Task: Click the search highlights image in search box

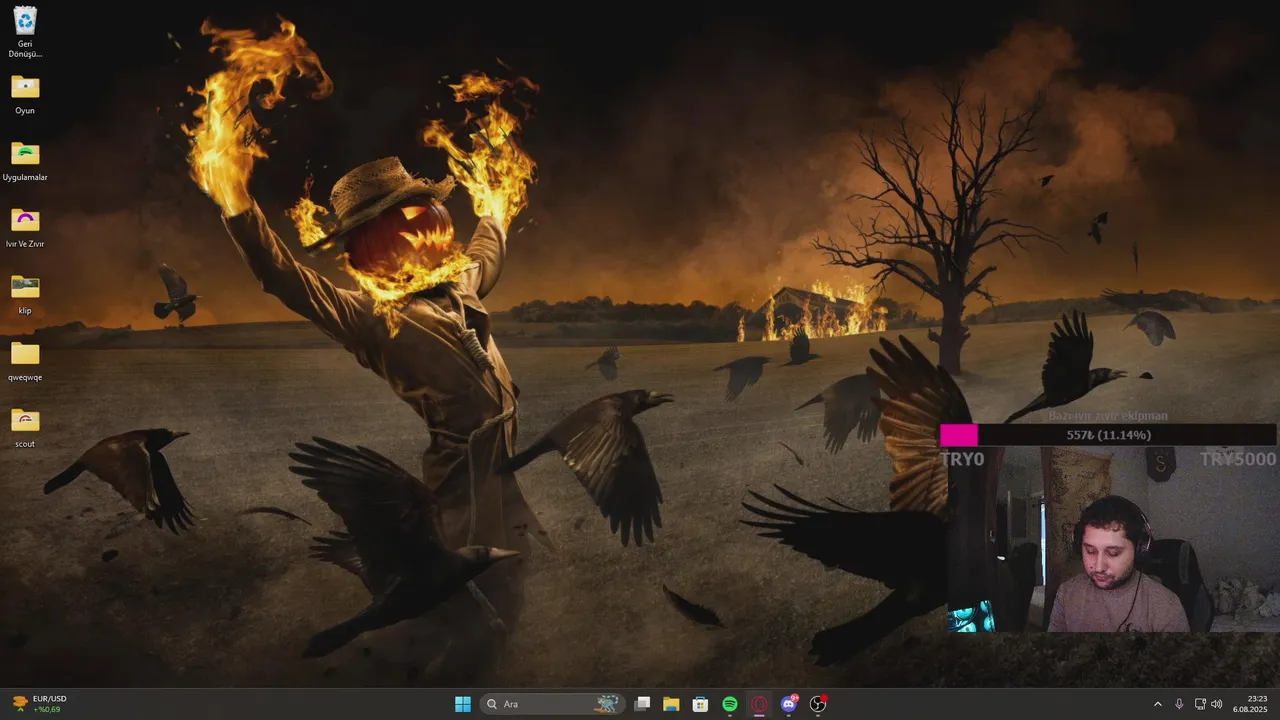Action: coord(607,704)
